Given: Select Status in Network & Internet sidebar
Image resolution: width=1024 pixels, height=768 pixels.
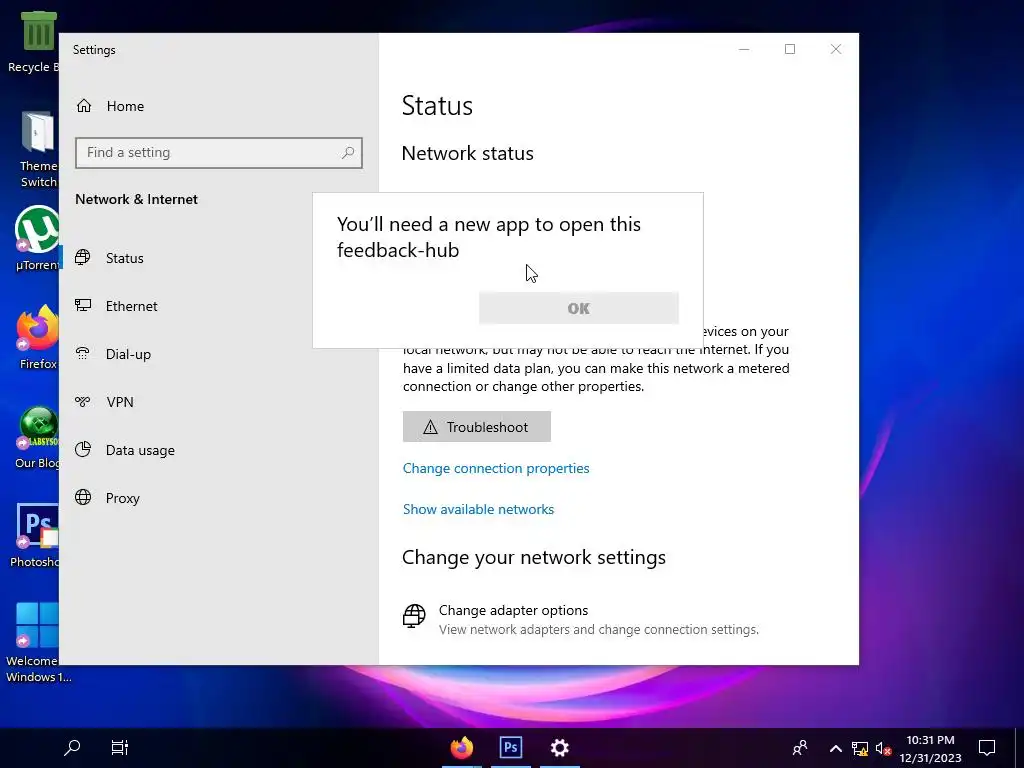Looking at the screenshot, I should pos(124,258).
